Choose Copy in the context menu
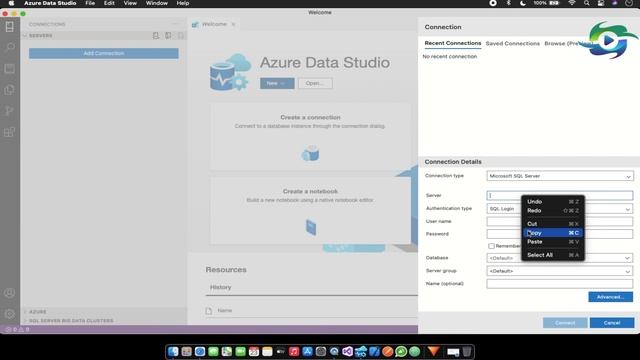Image resolution: width=640 pixels, height=360 pixels. click(x=553, y=233)
